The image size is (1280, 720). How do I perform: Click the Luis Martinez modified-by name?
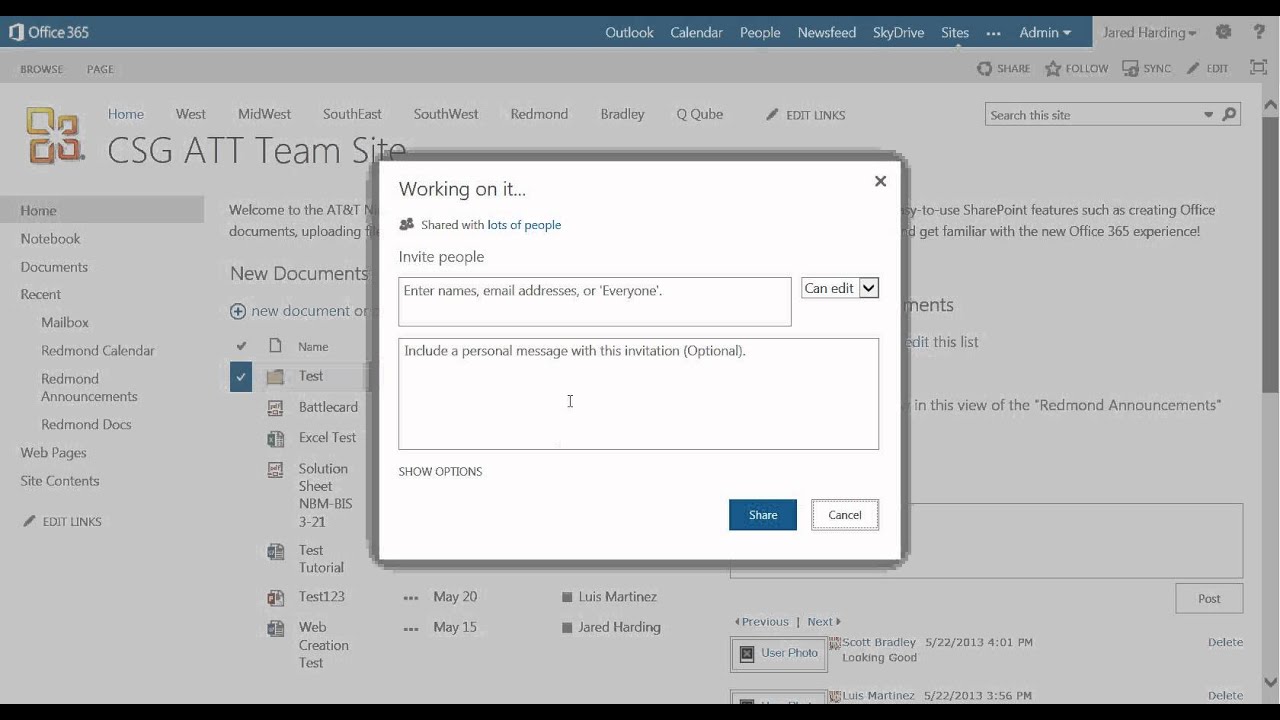click(x=617, y=596)
